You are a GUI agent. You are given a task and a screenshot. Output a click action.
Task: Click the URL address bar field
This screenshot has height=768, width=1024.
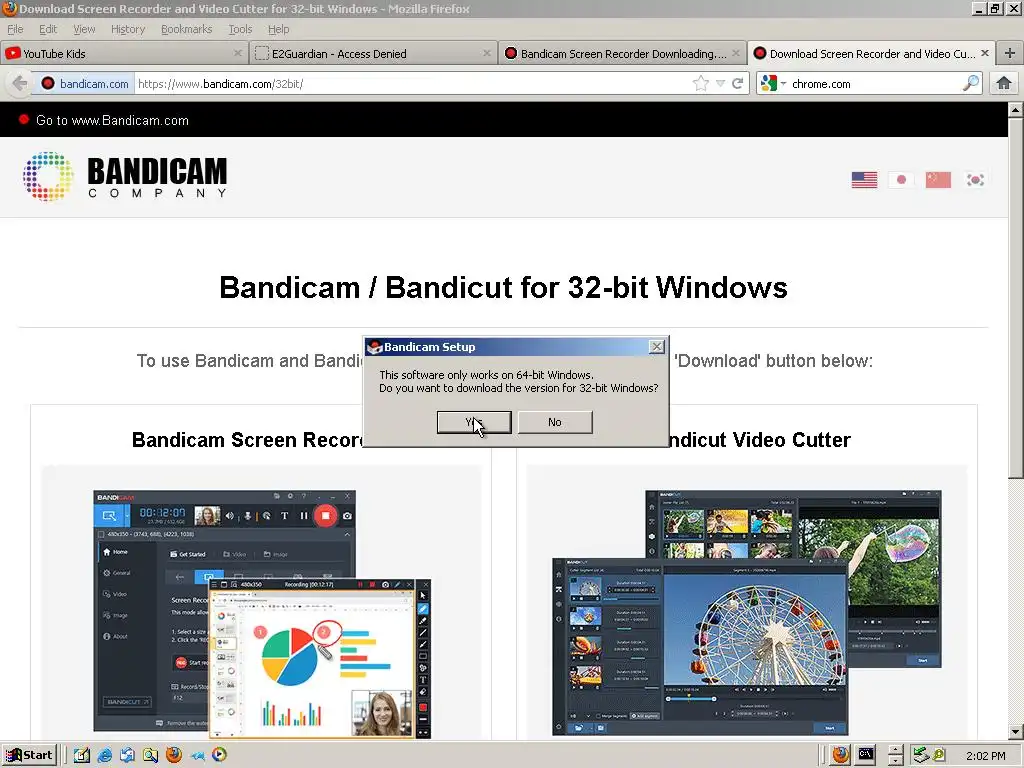point(411,84)
